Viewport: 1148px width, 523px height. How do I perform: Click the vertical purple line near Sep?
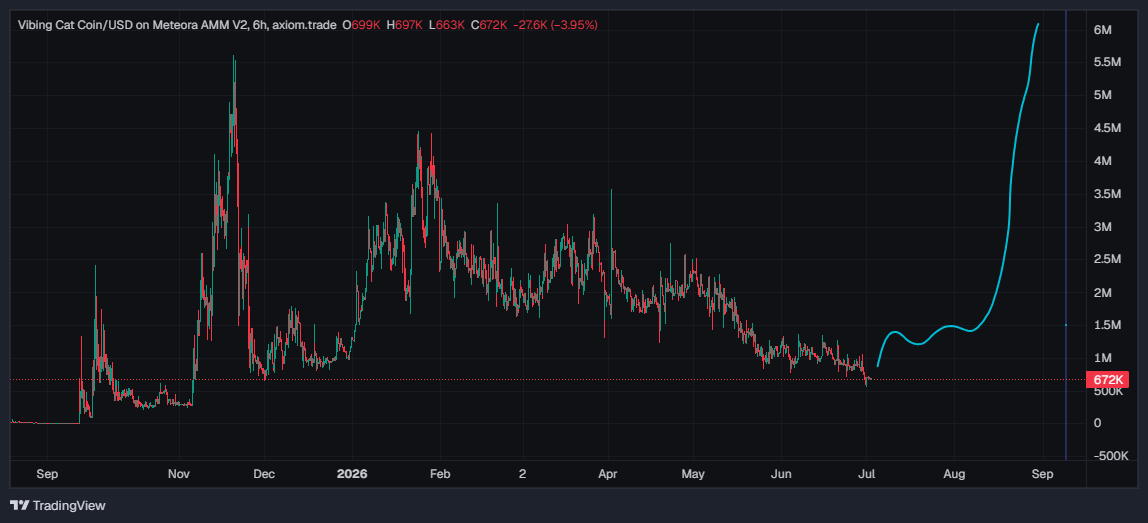click(1065, 234)
